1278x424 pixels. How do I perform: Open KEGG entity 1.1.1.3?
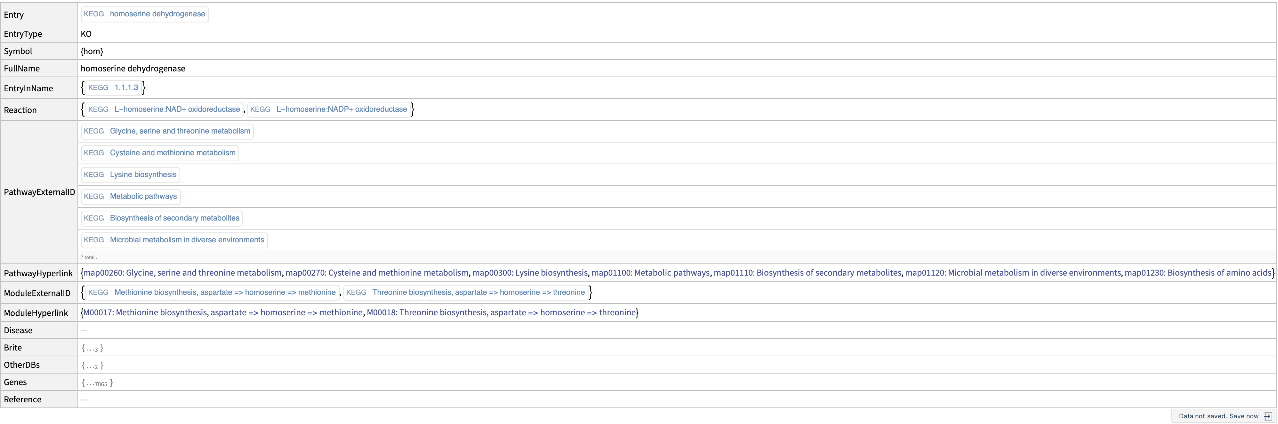click(113, 88)
